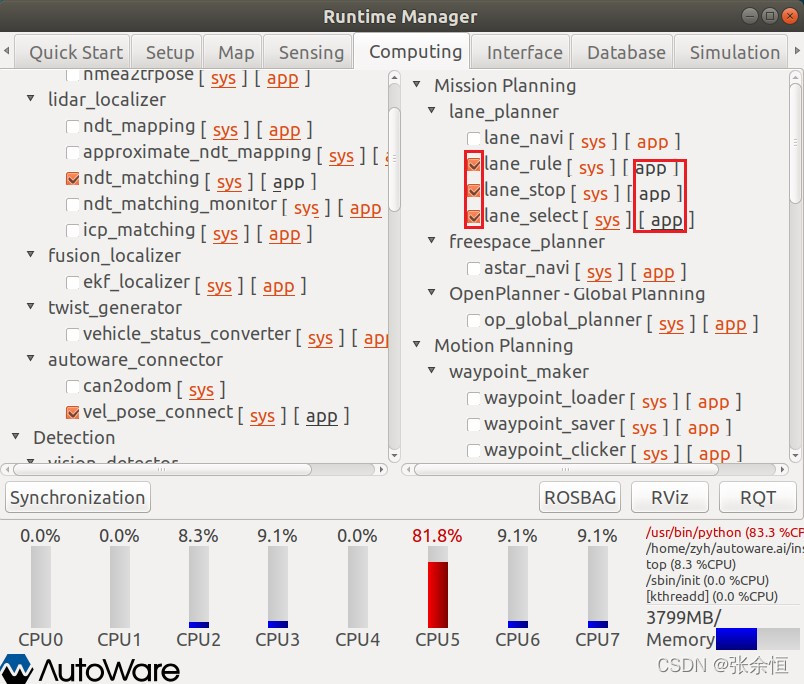804x684 pixels.
Task: Open the sys link for can2odom
Action: (x=202, y=390)
